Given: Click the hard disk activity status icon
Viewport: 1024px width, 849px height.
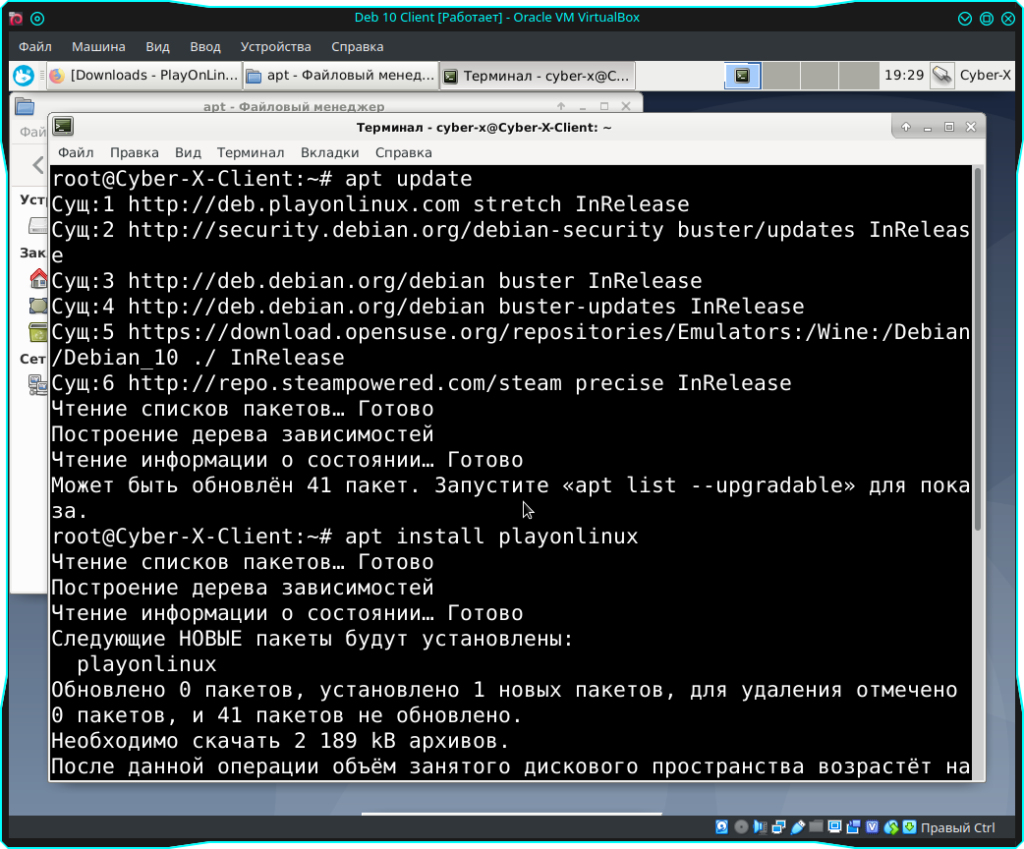Looking at the screenshot, I should [x=722, y=827].
